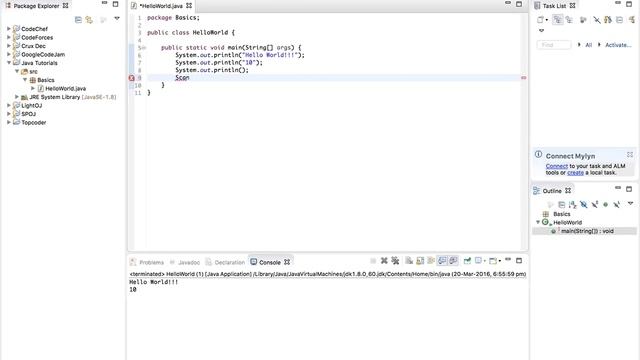640x360 pixels.
Task: Toggle Link with Editor in Package Explorer
Action: coord(89,20)
